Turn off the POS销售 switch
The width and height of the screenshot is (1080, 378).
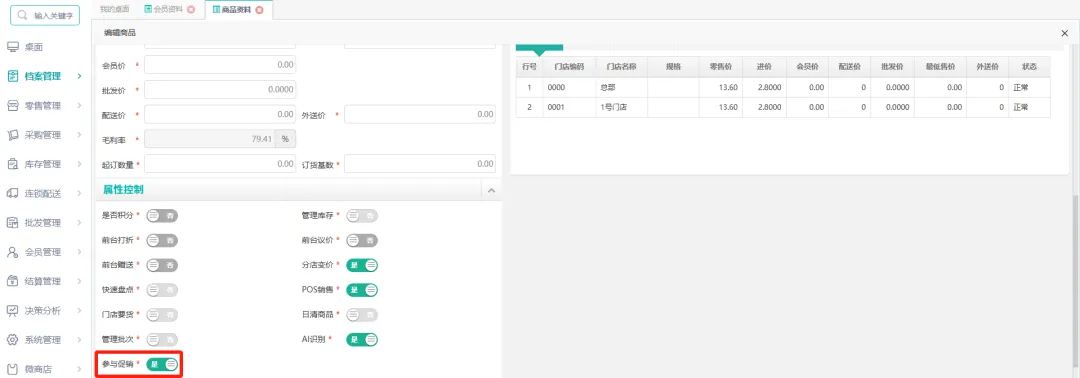pyautogui.click(x=362, y=290)
